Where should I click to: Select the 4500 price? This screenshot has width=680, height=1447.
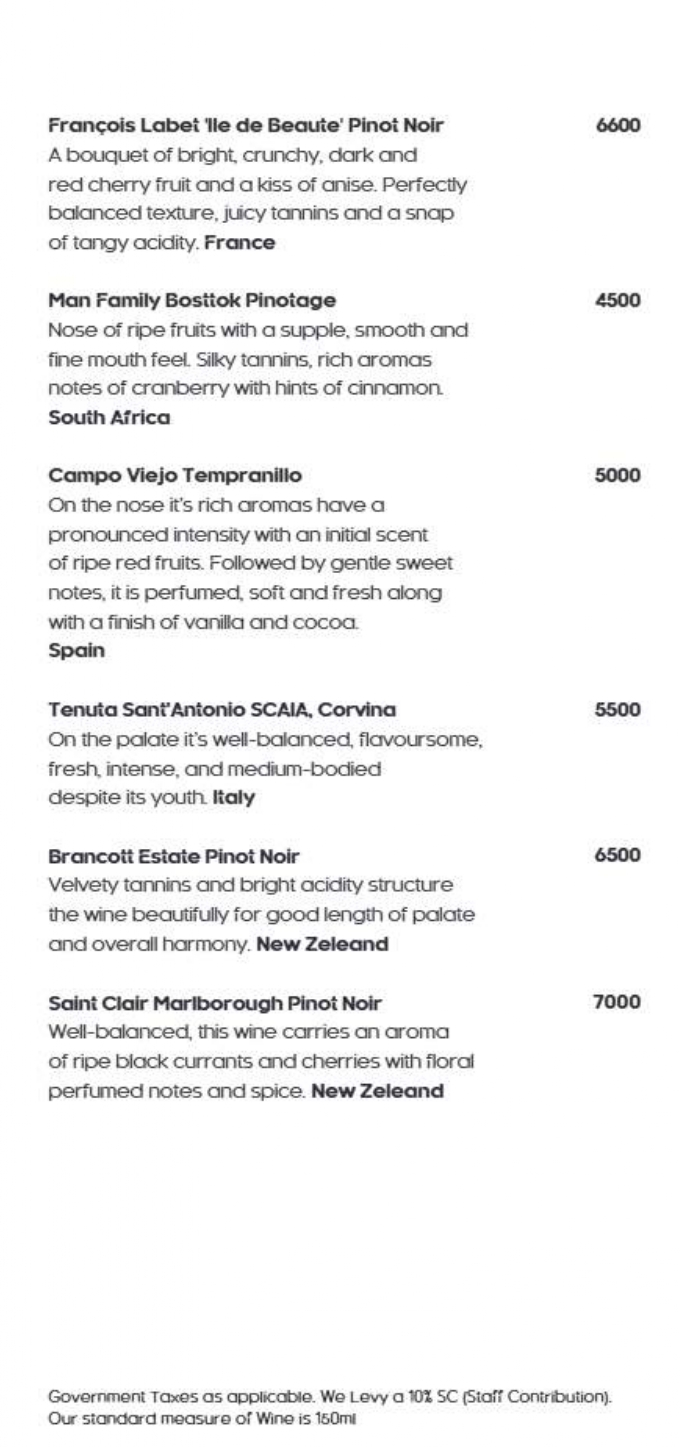(x=617, y=301)
